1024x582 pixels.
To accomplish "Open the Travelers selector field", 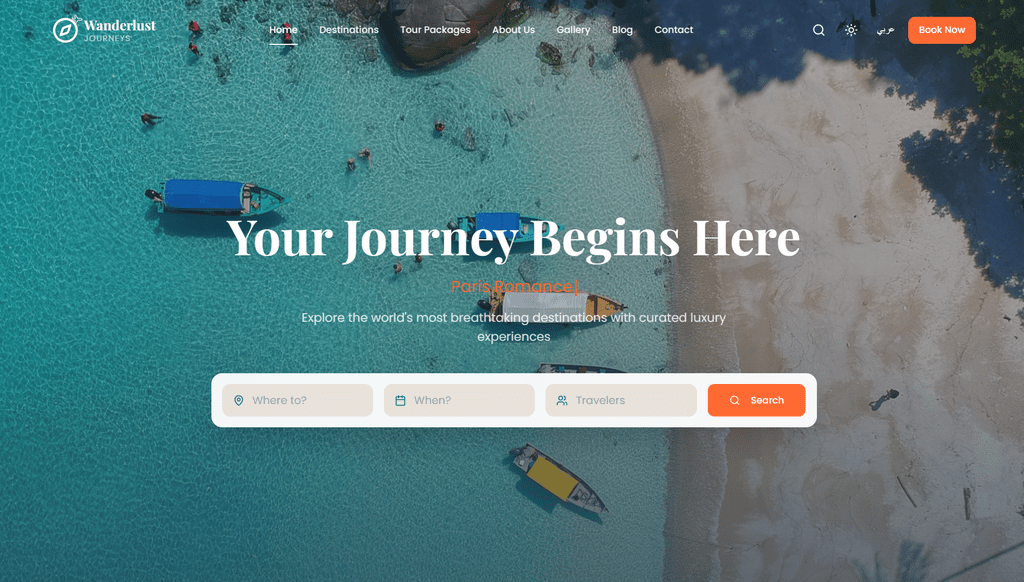I will (x=621, y=400).
